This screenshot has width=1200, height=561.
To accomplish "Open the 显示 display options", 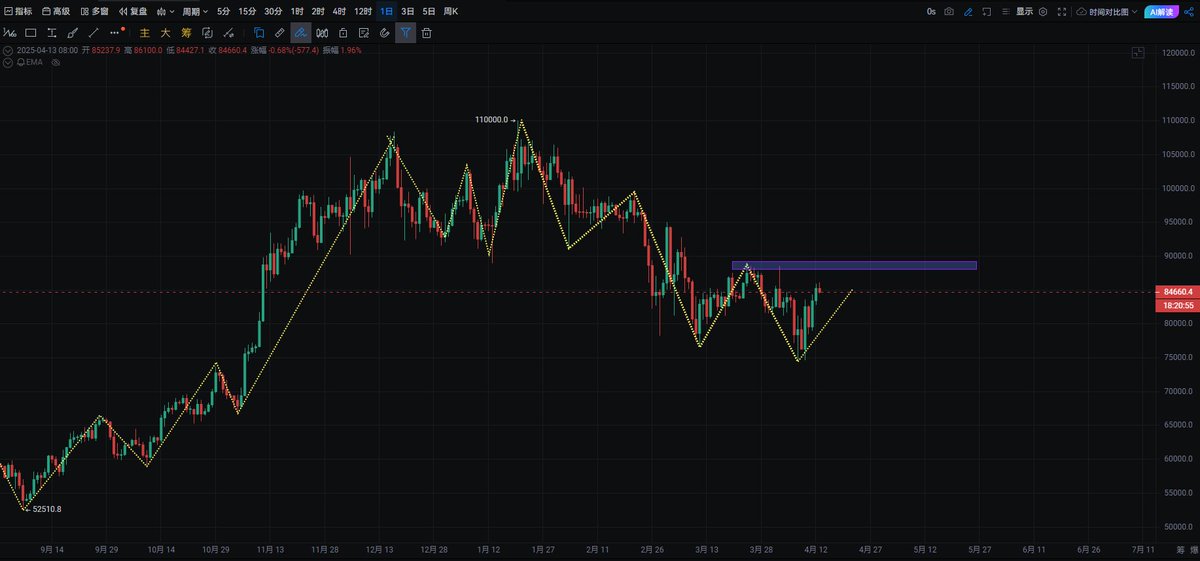I will [1025, 11].
